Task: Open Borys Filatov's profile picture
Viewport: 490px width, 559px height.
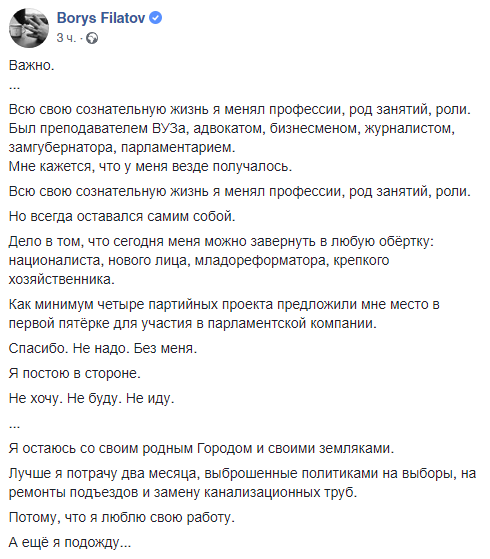Action: click(29, 28)
